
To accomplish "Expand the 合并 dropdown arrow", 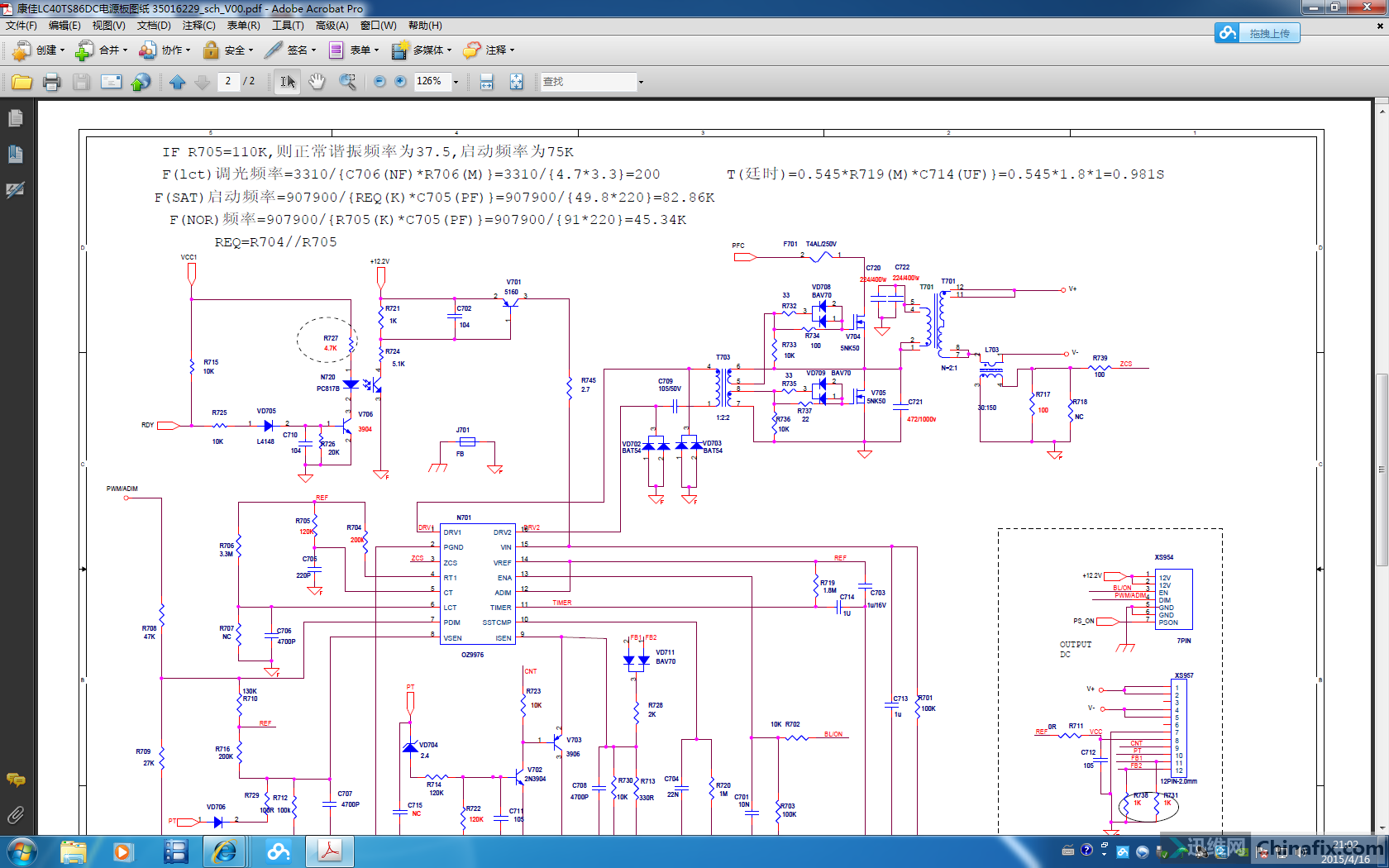I will pos(125,50).
